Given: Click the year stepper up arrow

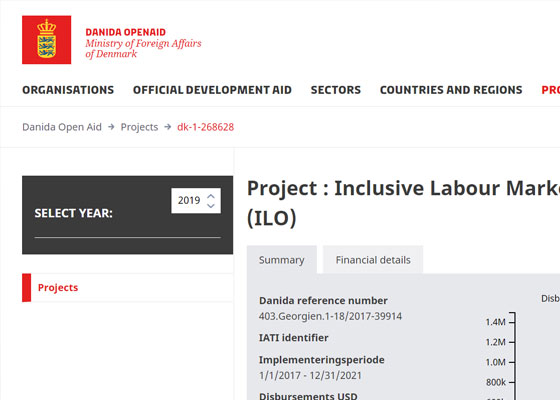Looking at the screenshot, I should pos(211,196).
